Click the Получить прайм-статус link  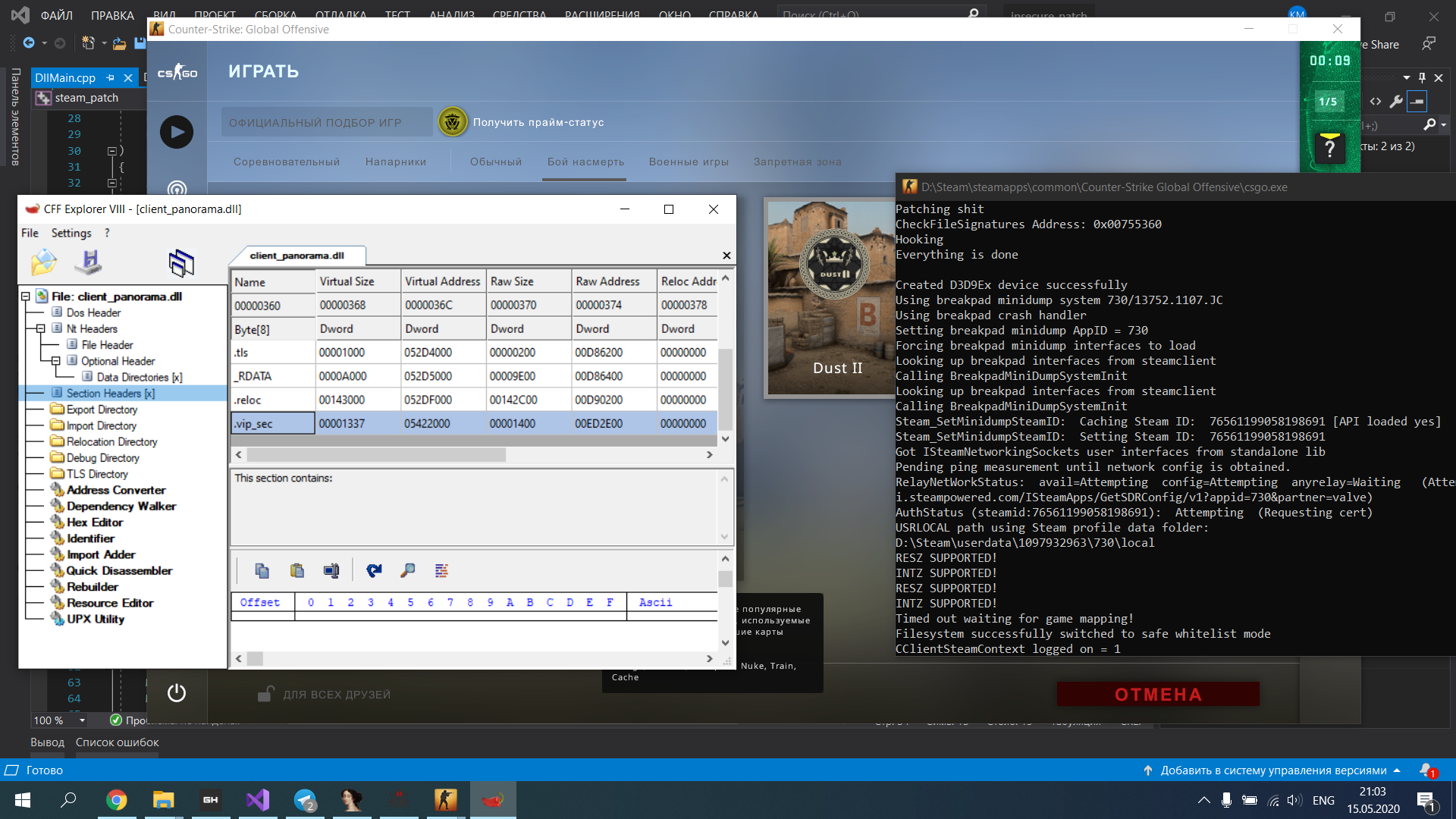[x=538, y=122]
